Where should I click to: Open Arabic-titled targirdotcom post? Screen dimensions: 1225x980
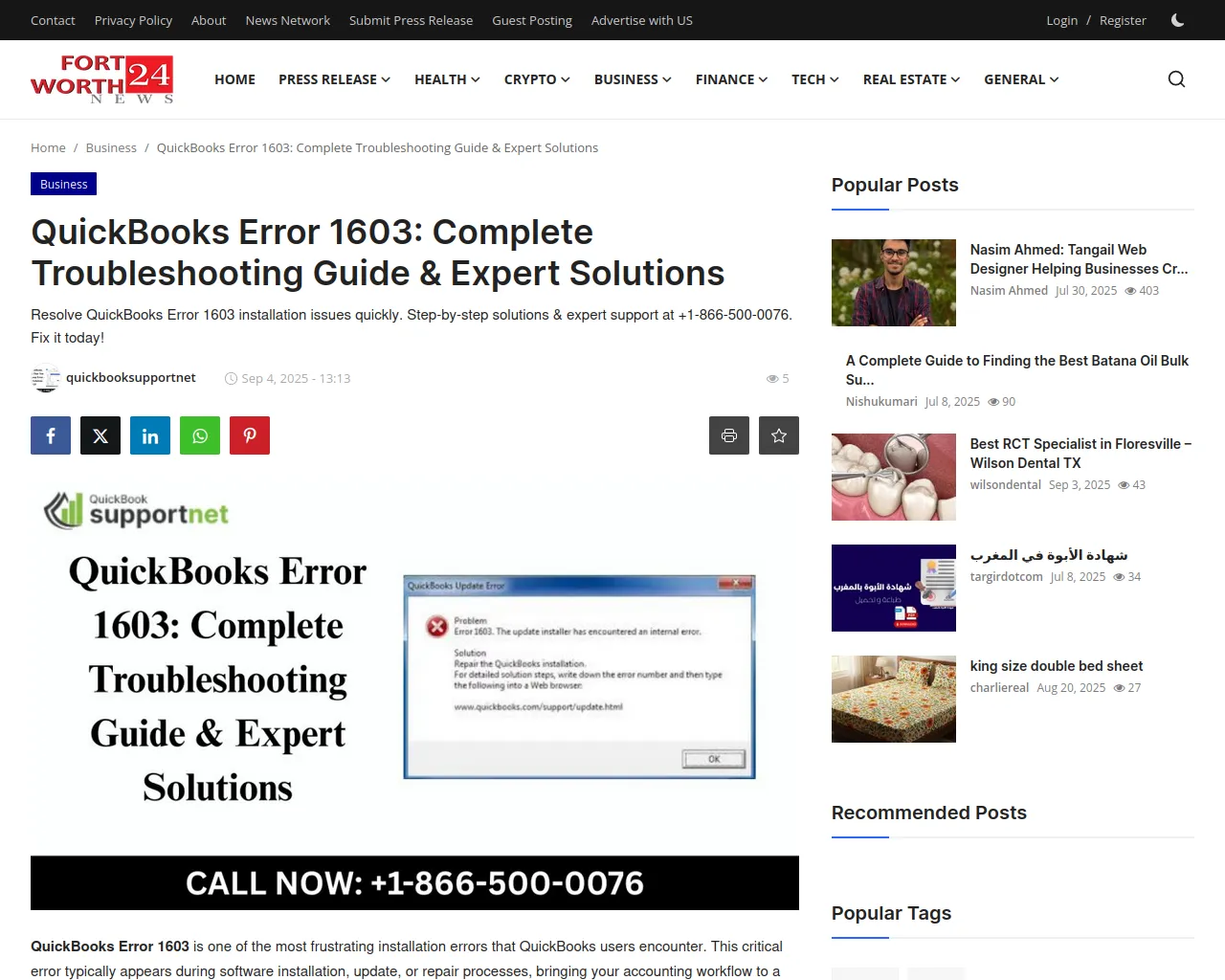click(x=1049, y=555)
